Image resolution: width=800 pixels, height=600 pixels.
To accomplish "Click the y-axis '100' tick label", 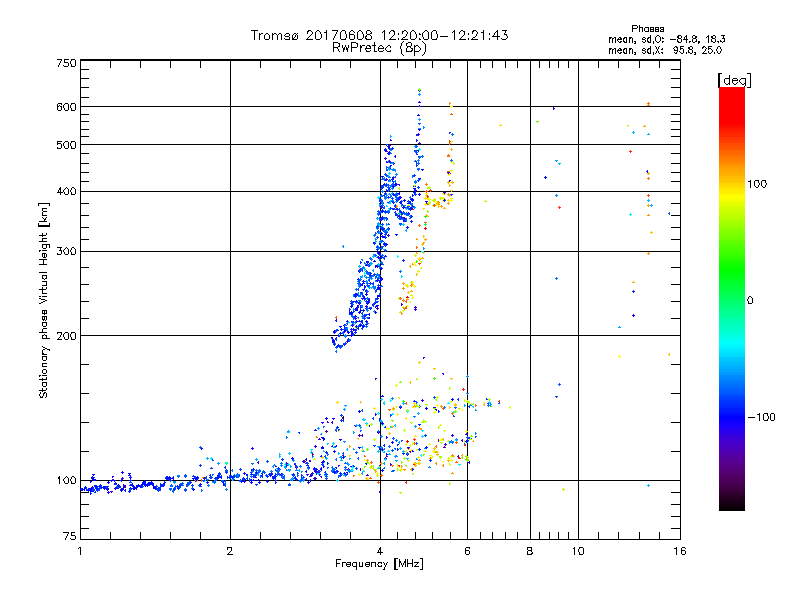I will pos(67,481).
